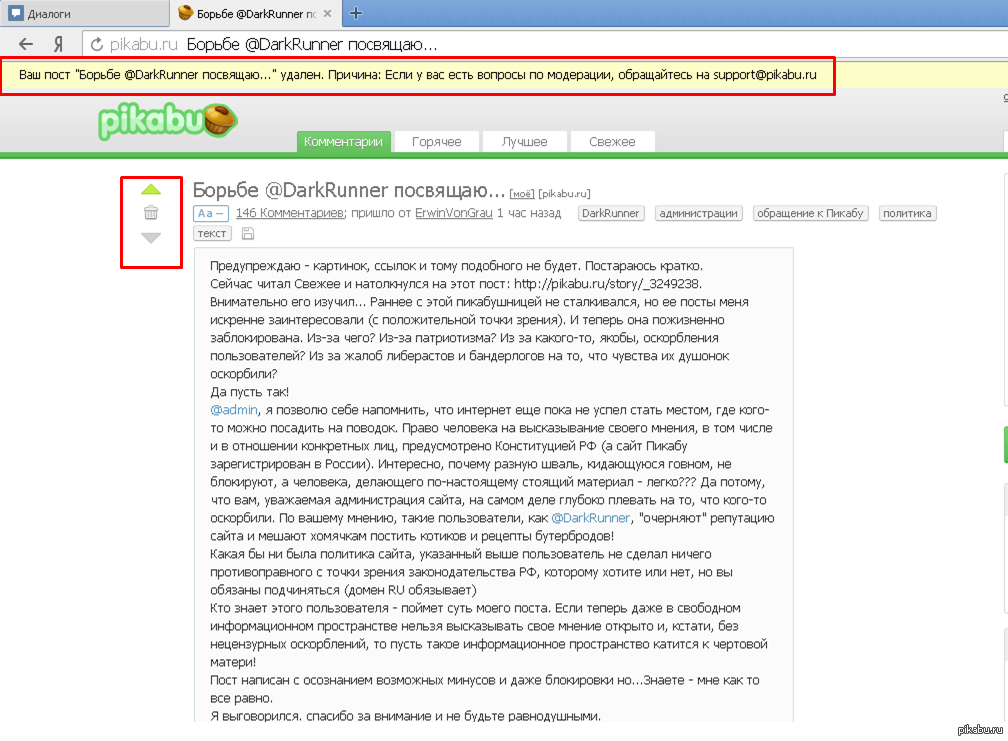The width and height of the screenshot is (1008, 741).
Task: Focus the browser address bar
Action: click(544, 44)
